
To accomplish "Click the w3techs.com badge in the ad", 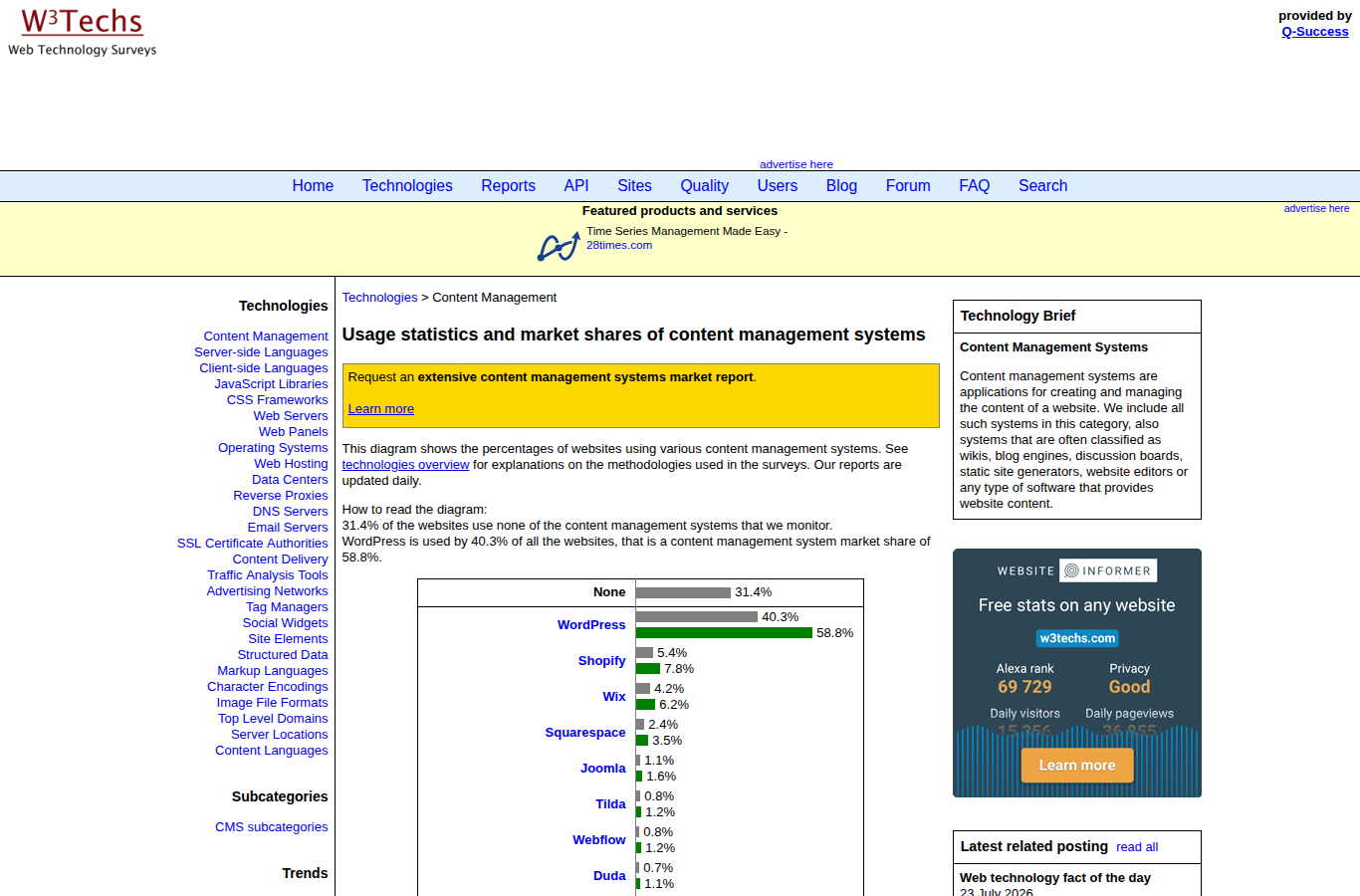I will coord(1077,638).
